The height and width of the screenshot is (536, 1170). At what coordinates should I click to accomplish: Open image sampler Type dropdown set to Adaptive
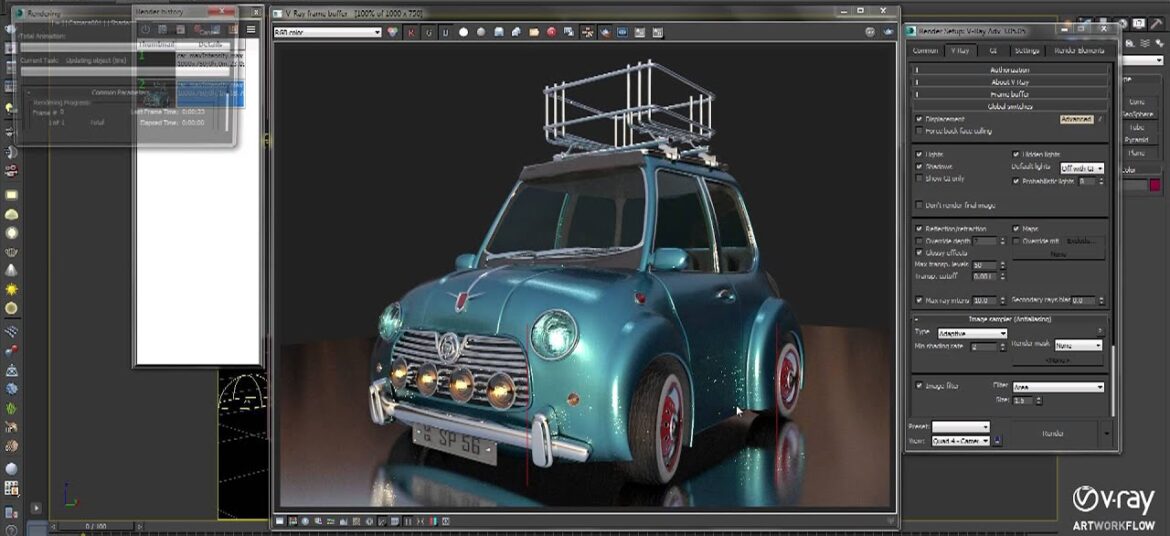click(972, 333)
